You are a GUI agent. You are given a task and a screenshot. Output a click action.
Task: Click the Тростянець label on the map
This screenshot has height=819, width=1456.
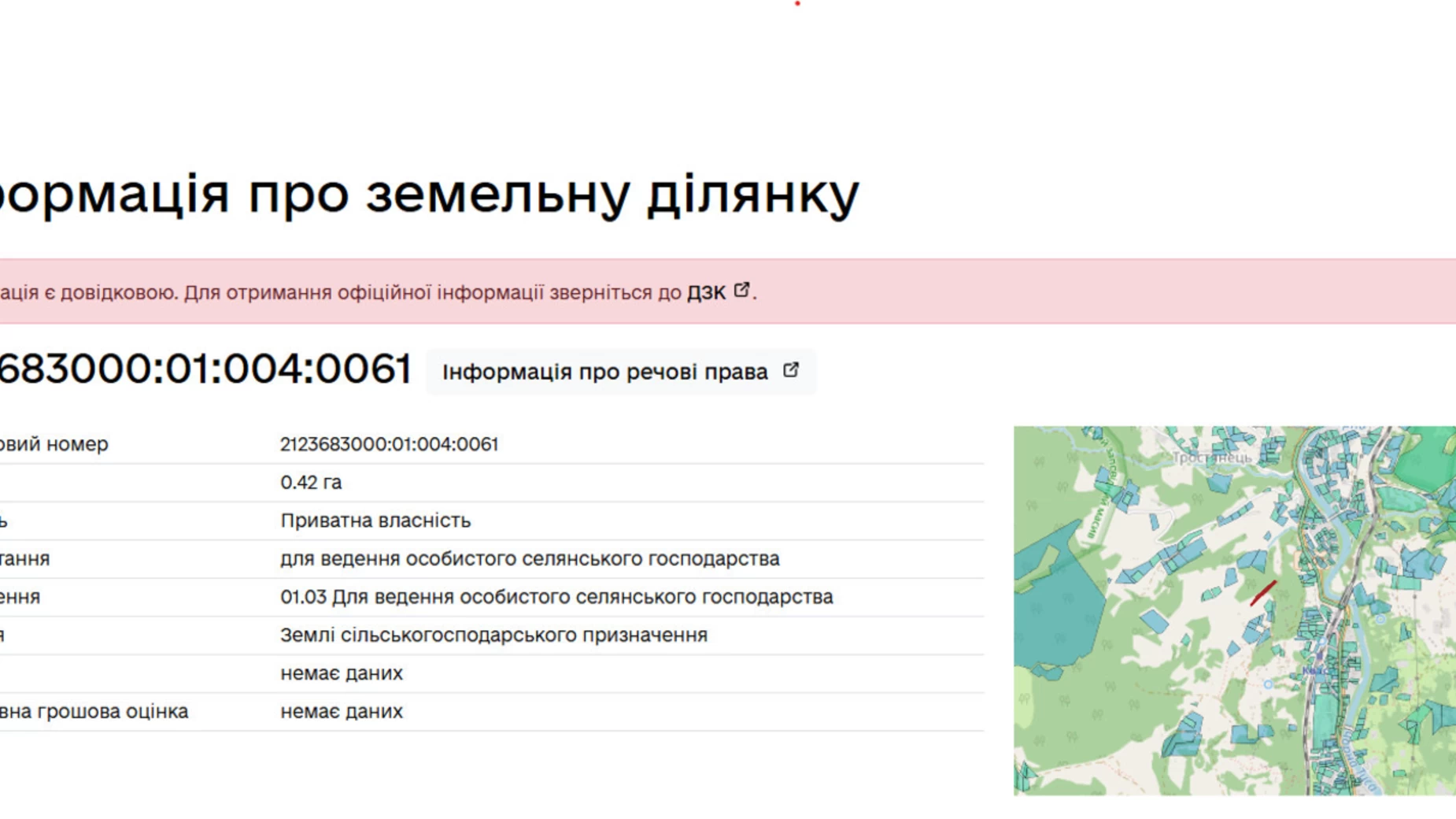click(x=1210, y=458)
